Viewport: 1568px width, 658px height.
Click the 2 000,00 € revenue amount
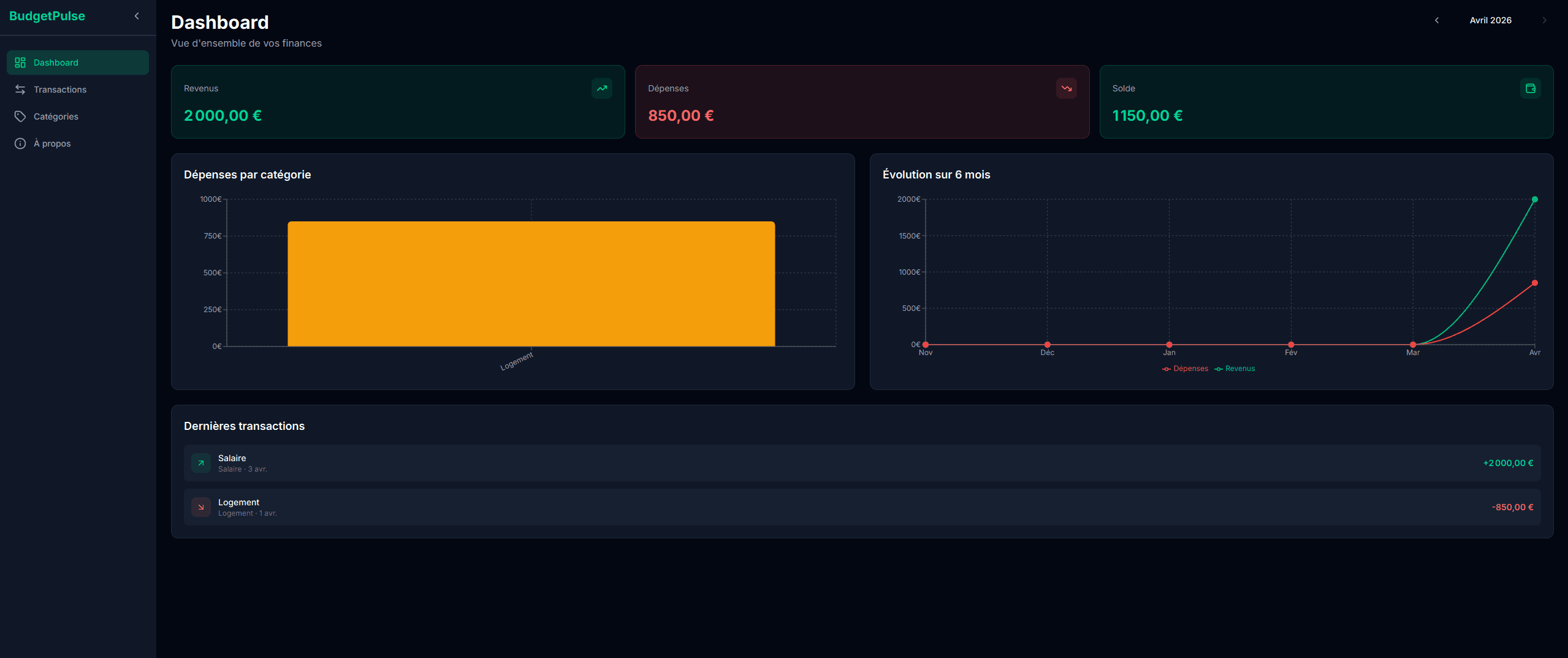click(x=223, y=116)
